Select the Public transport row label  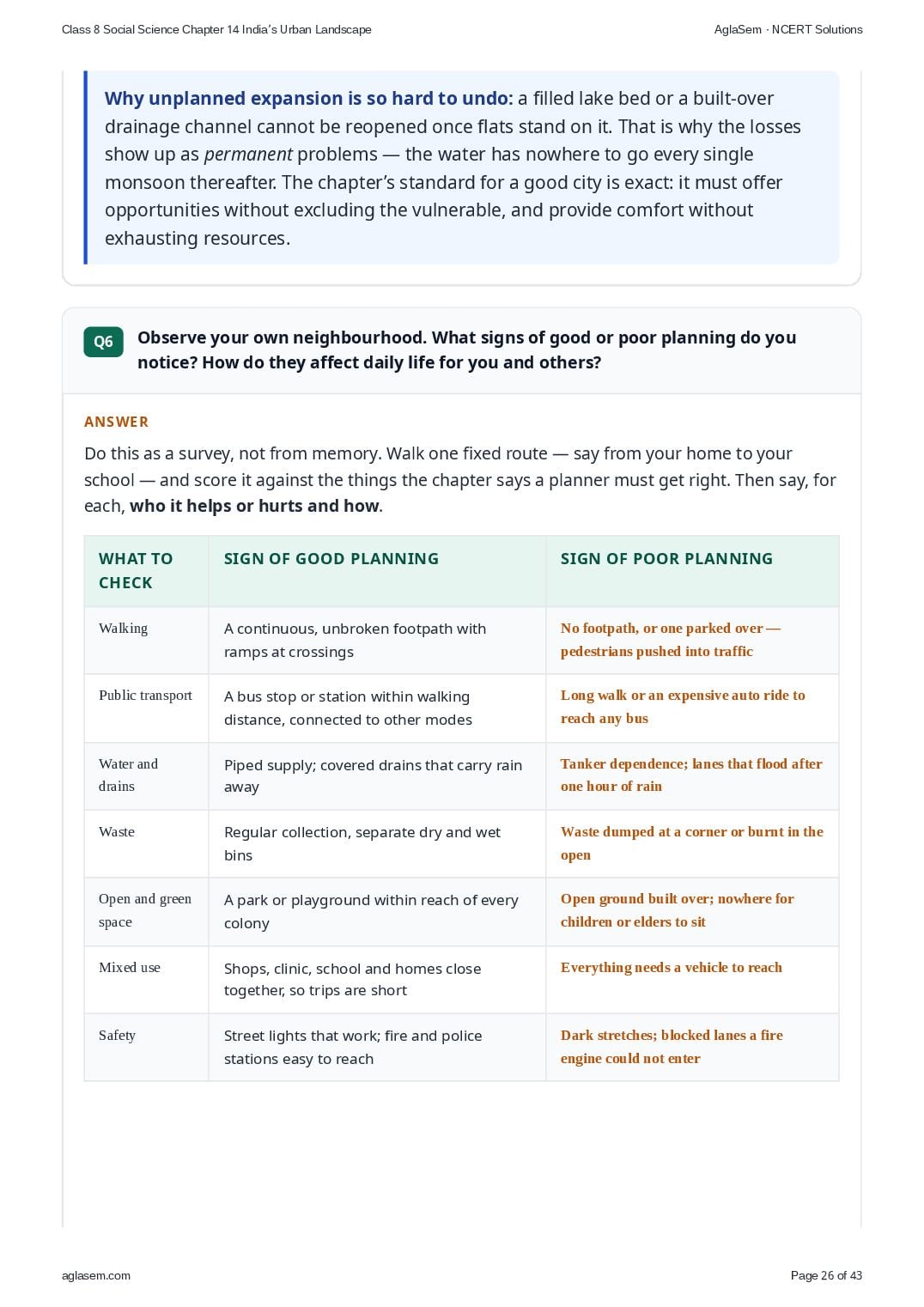click(145, 696)
